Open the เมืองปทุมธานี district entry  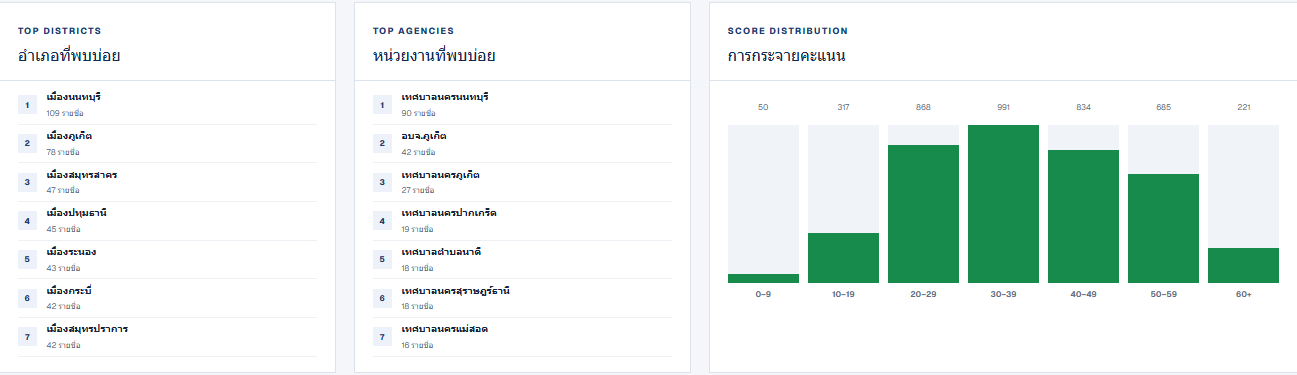coord(167,221)
